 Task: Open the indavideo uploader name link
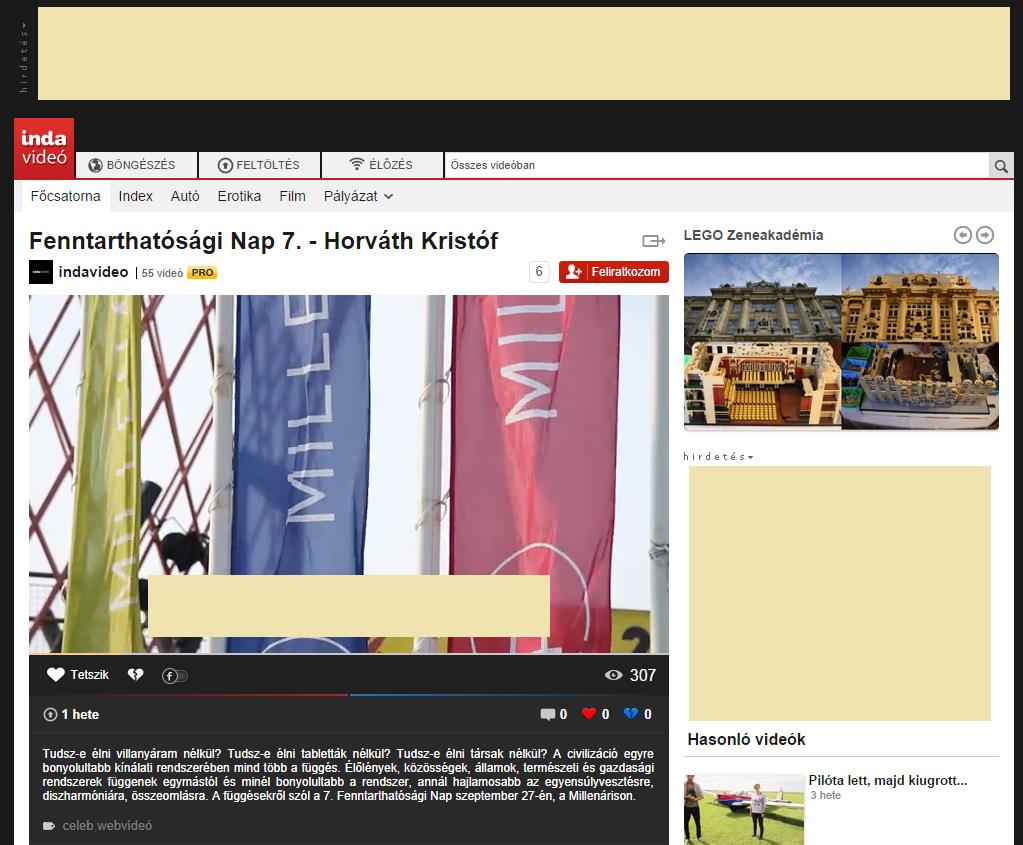(x=93, y=272)
